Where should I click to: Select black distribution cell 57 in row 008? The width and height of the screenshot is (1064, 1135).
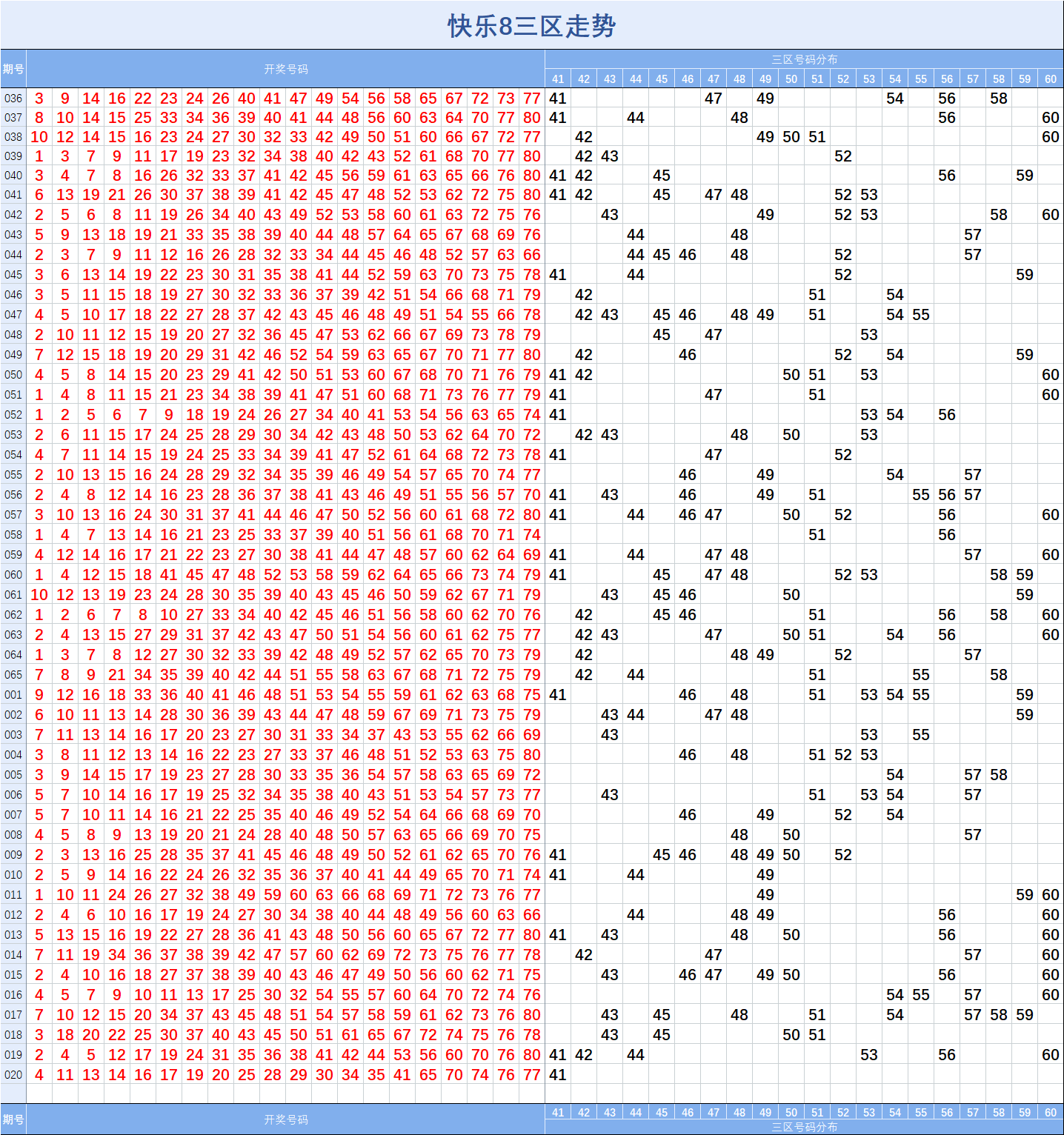point(973,835)
